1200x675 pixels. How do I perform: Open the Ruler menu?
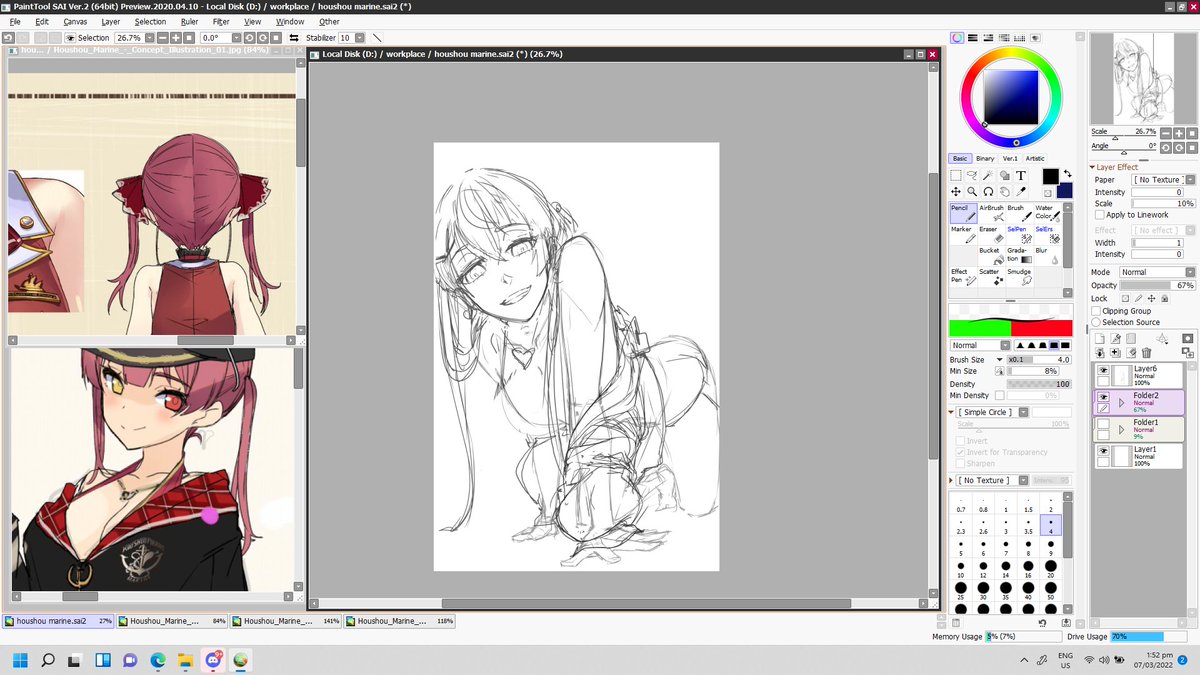(x=189, y=21)
